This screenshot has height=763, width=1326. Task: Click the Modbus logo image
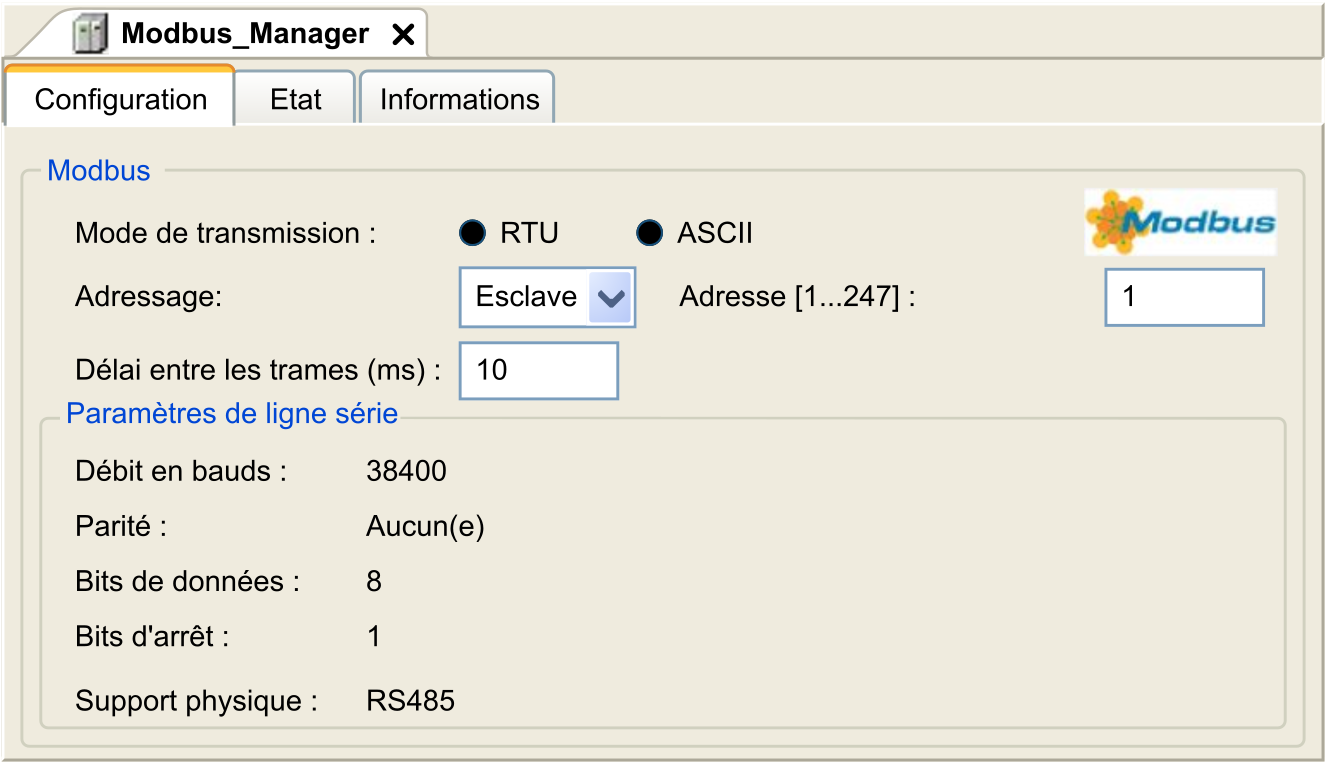[x=1180, y=222]
